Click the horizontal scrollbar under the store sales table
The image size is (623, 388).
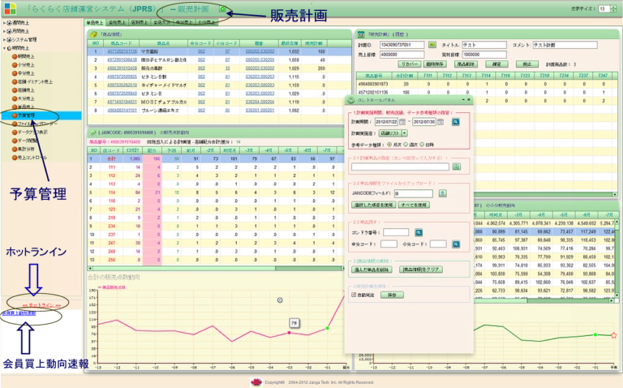click(216, 268)
